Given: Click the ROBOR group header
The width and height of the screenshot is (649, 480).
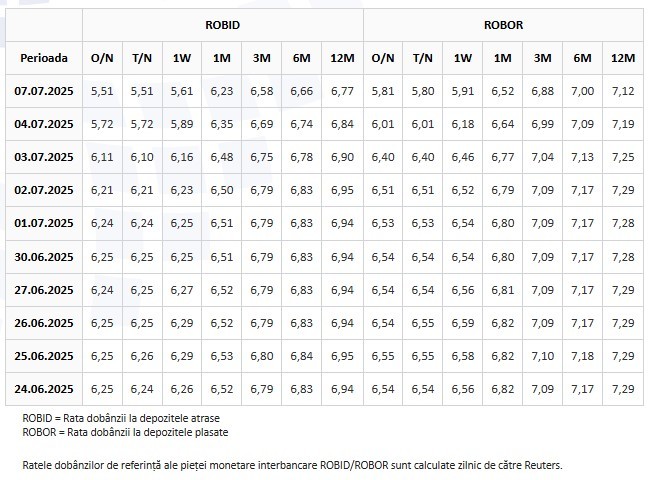Looking at the screenshot, I should [x=503, y=25].
